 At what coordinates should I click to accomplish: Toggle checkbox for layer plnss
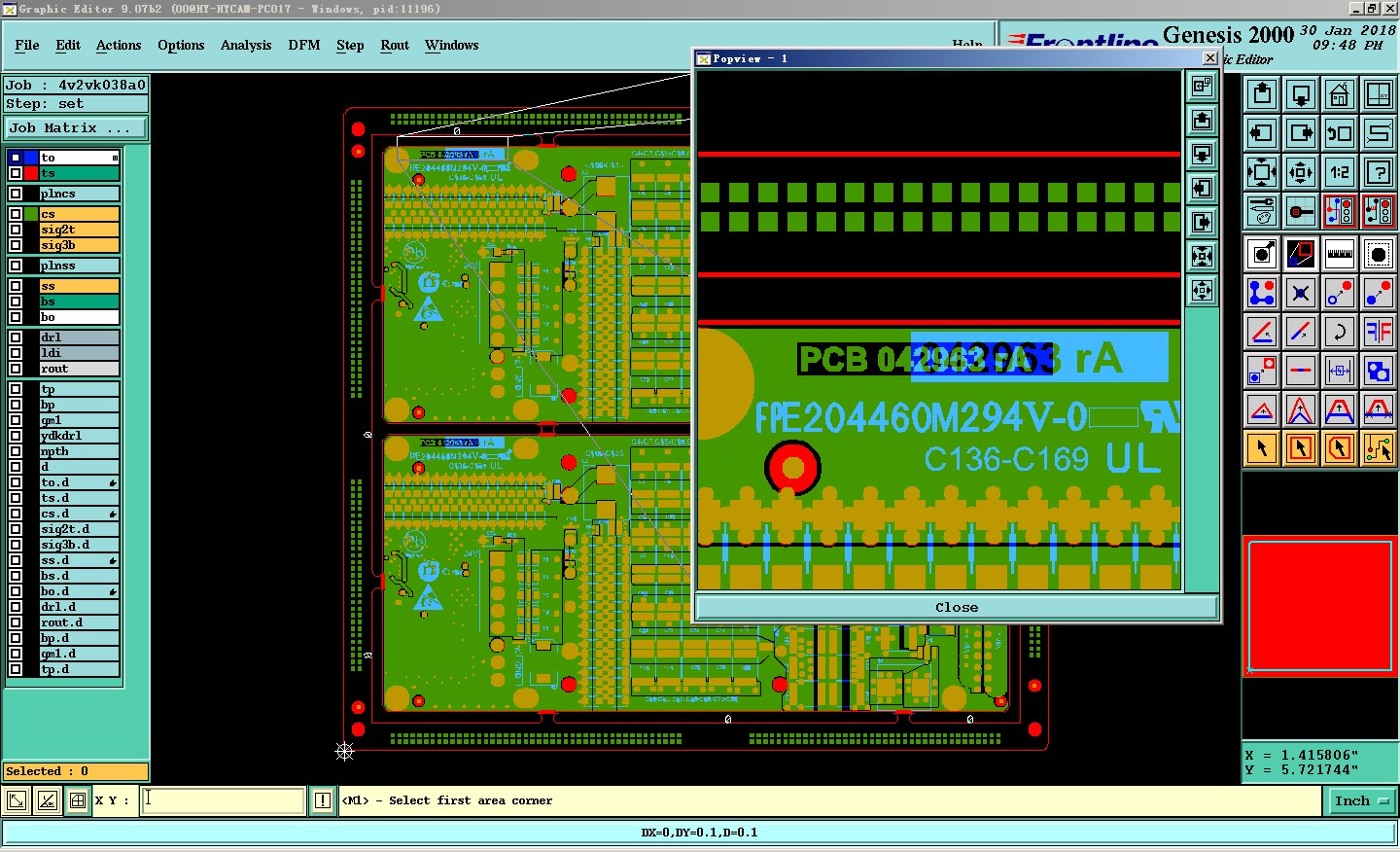(x=16, y=266)
